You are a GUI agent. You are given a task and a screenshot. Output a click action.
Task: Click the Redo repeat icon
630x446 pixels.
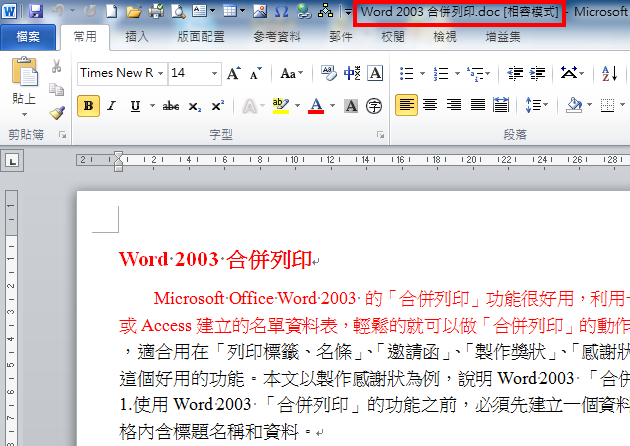(90, 11)
